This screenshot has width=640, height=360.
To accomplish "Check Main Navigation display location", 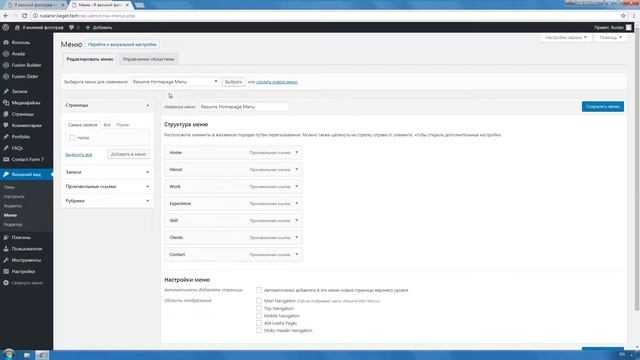I will [x=259, y=301].
